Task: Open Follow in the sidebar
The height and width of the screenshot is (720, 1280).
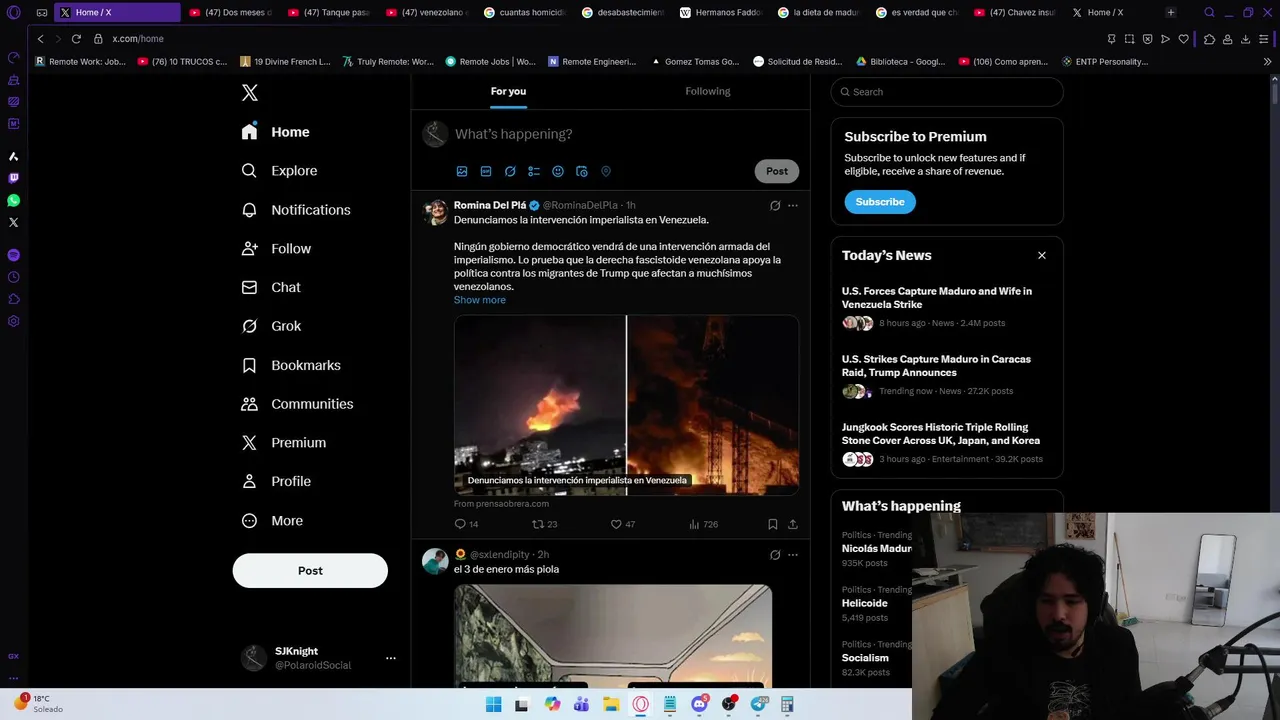Action: pyautogui.click(x=277, y=249)
